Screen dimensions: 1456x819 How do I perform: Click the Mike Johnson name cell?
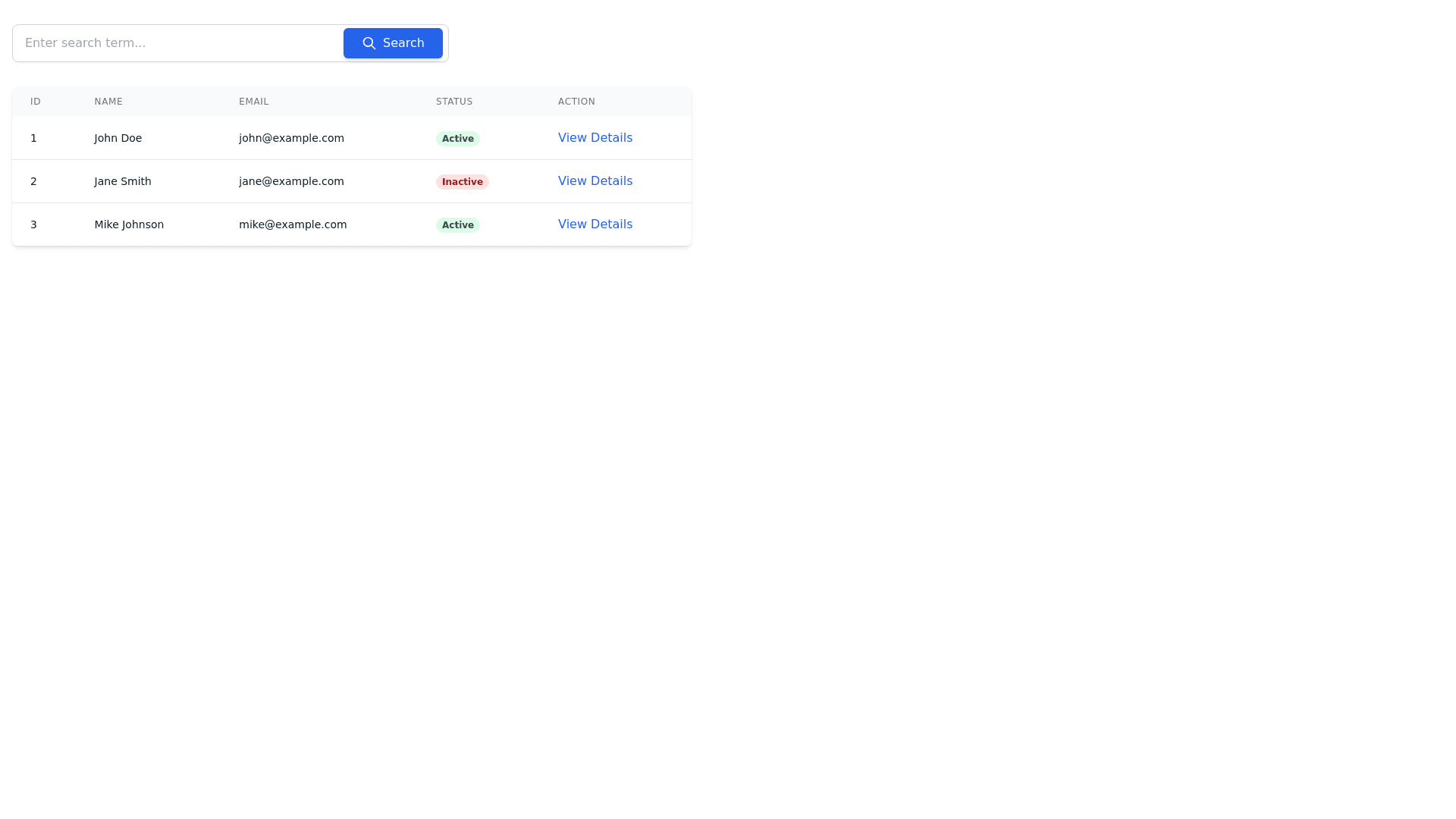coord(129,224)
